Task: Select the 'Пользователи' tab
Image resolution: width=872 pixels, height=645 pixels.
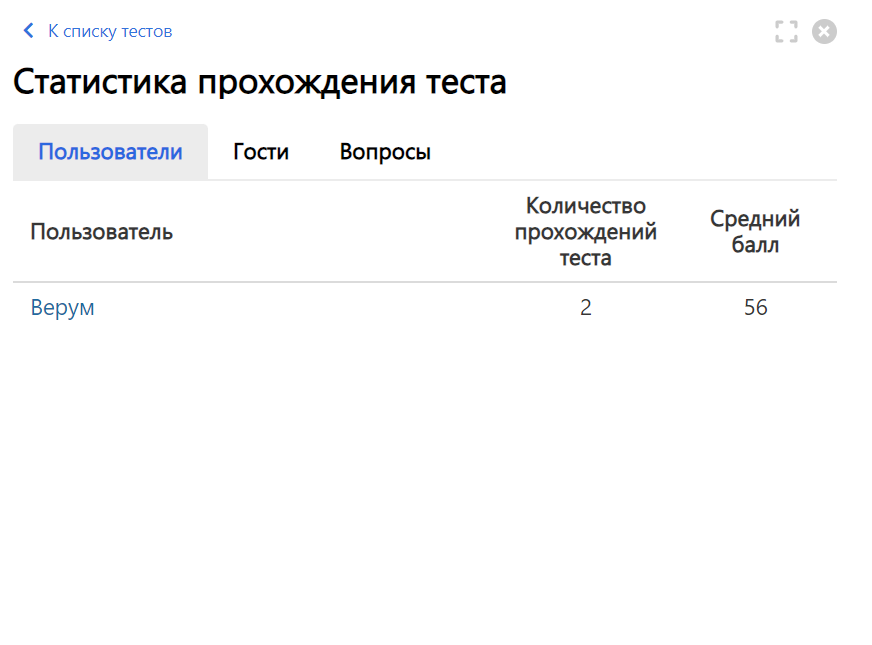Action: pos(110,152)
